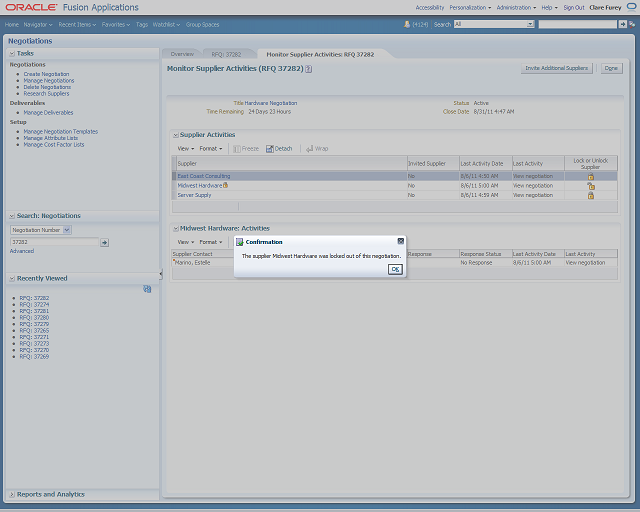Click the notifications bell icon (4124)

tap(407, 24)
